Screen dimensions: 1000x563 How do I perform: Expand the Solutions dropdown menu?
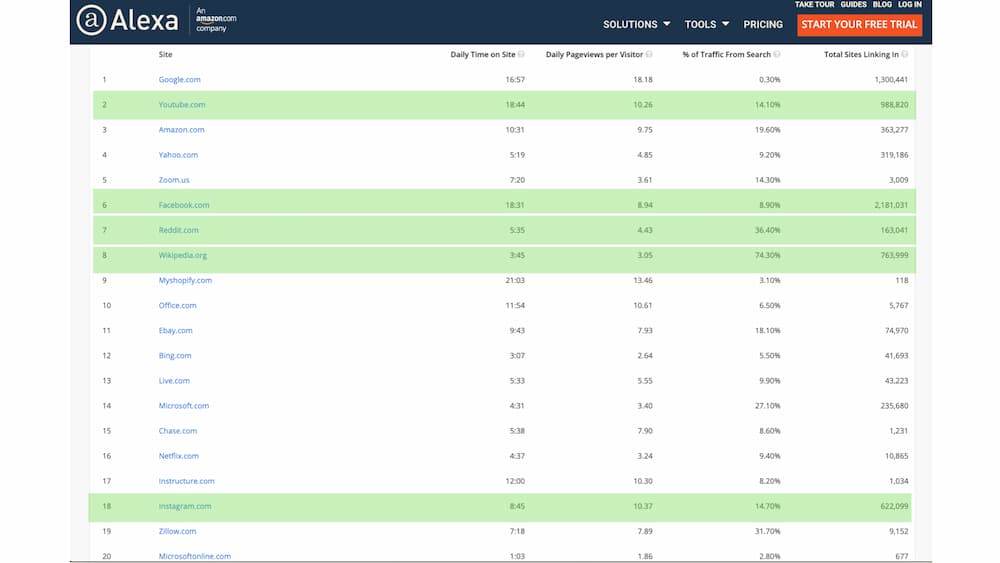[636, 24]
